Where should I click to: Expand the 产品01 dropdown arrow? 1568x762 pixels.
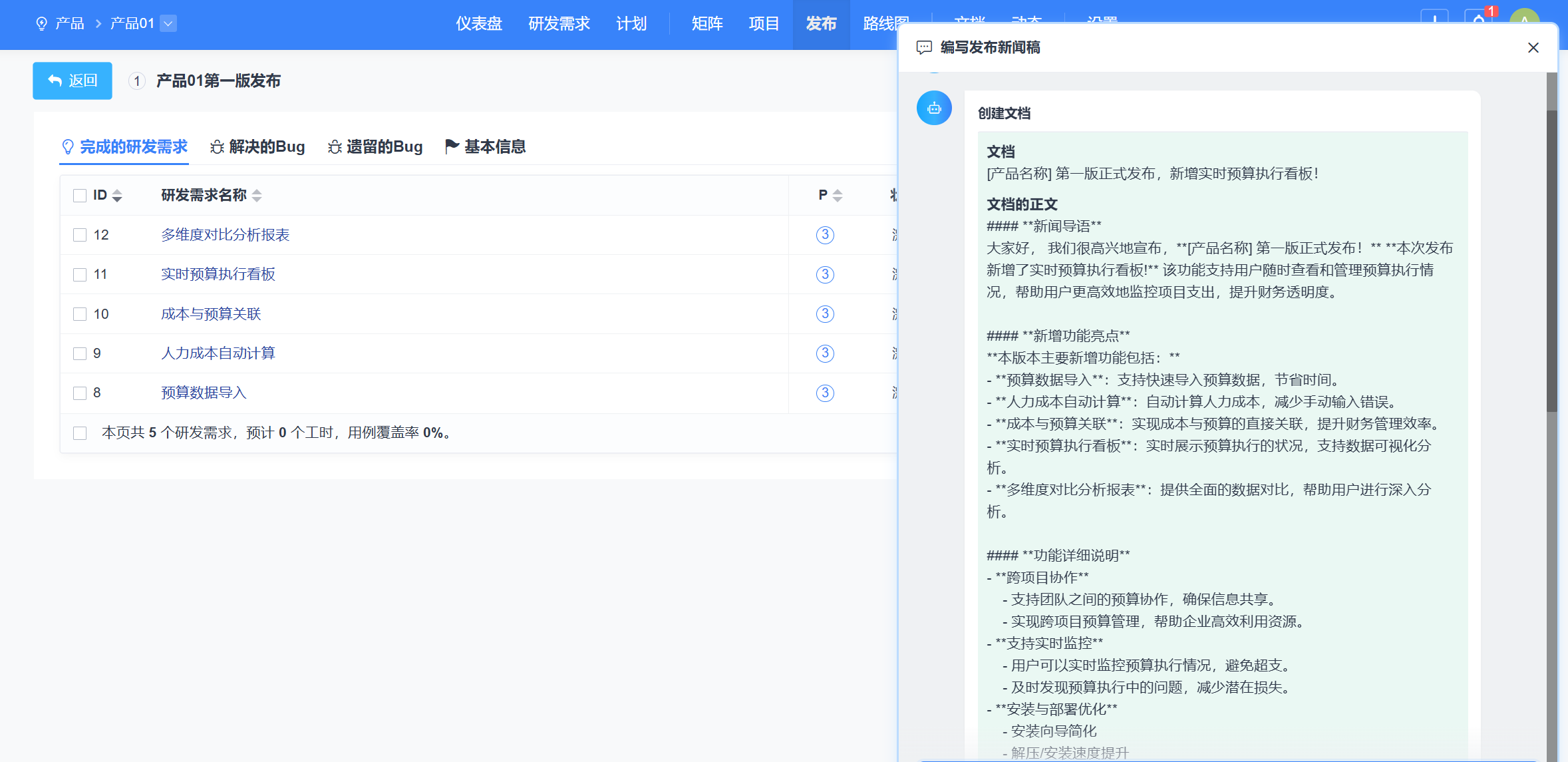(x=168, y=24)
